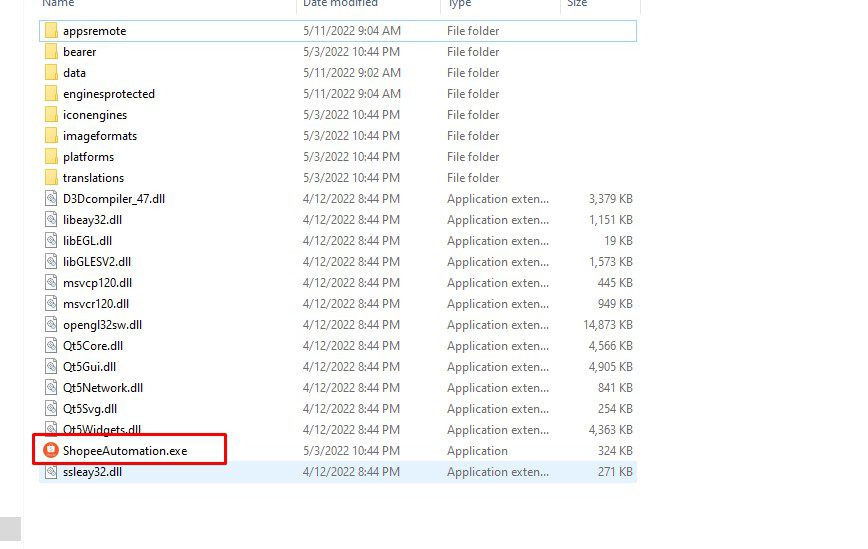Image resolution: width=868 pixels, height=549 pixels.
Task: Click the imageformats folder icon
Action: pos(51,136)
